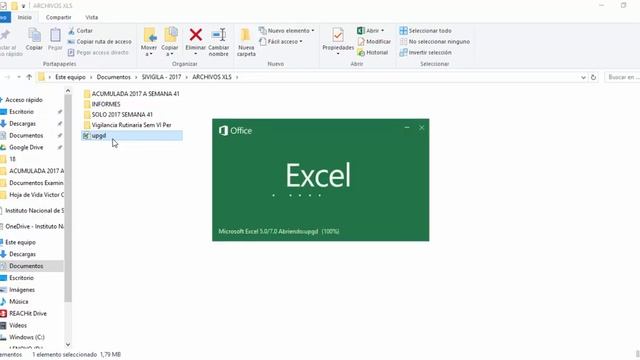640x360 pixels.
Task: Select Descargas under Acceso rápido
Action: point(22,123)
